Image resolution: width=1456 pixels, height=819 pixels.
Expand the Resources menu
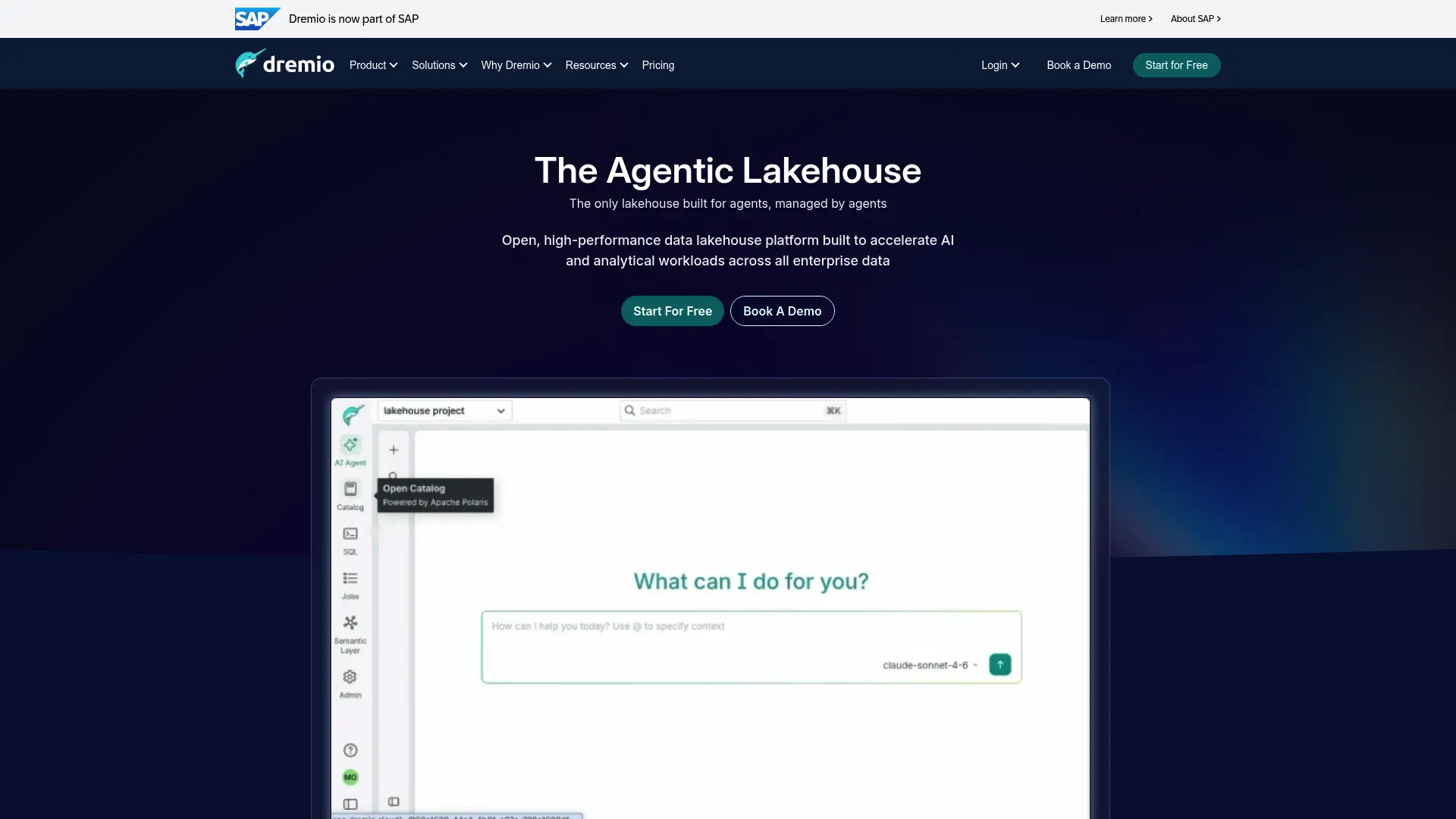[597, 65]
